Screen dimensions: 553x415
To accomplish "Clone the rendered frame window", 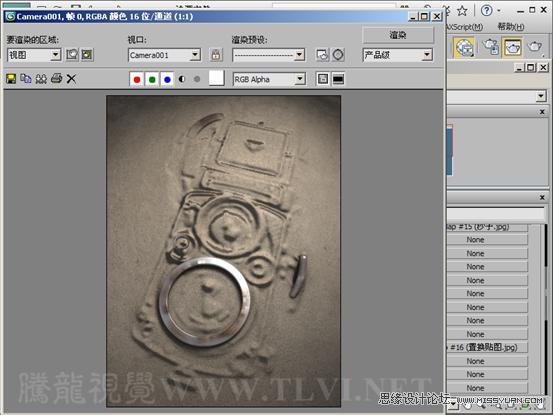I will point(41,79).
